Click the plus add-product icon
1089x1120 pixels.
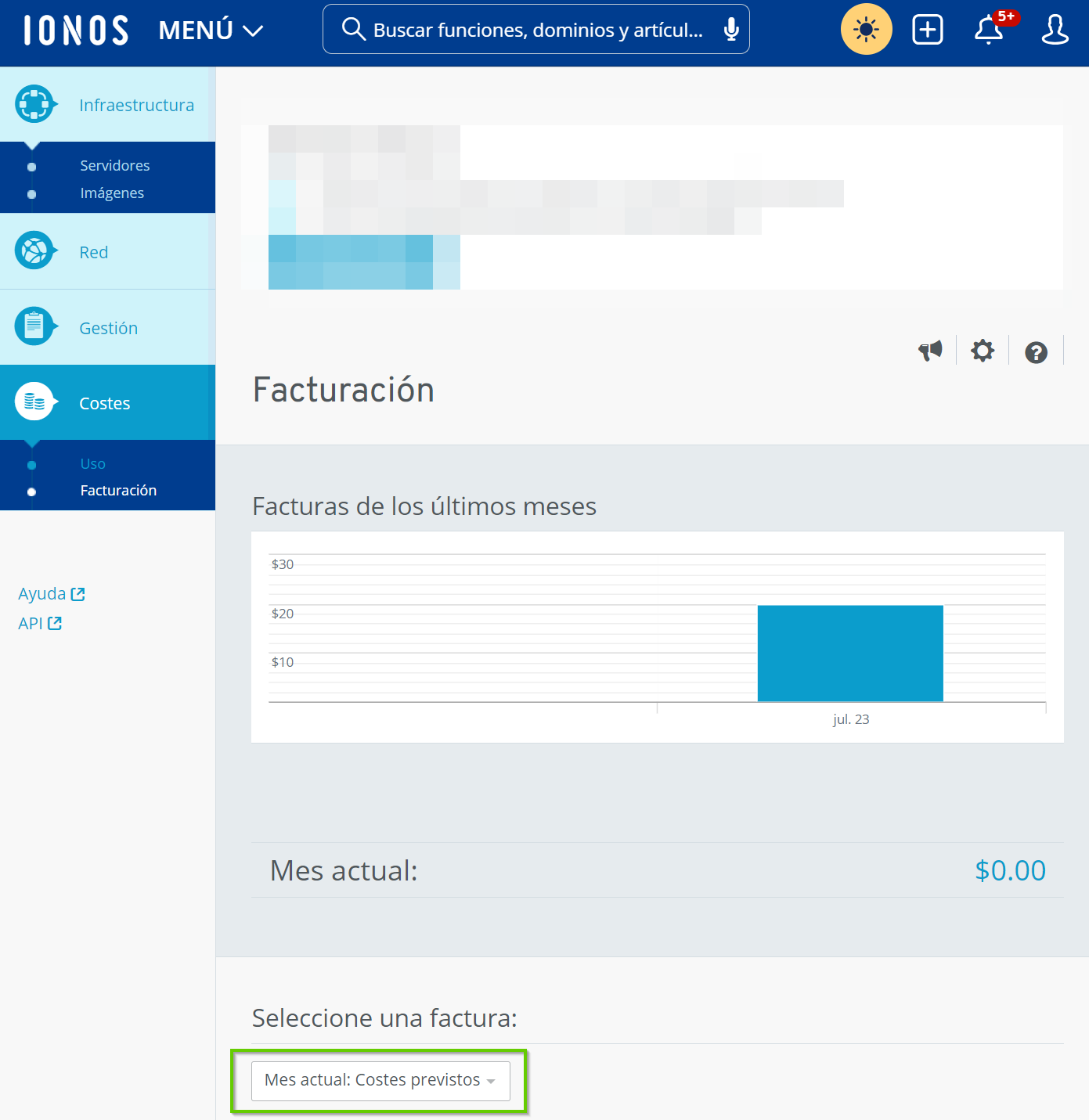pos(928,30)
